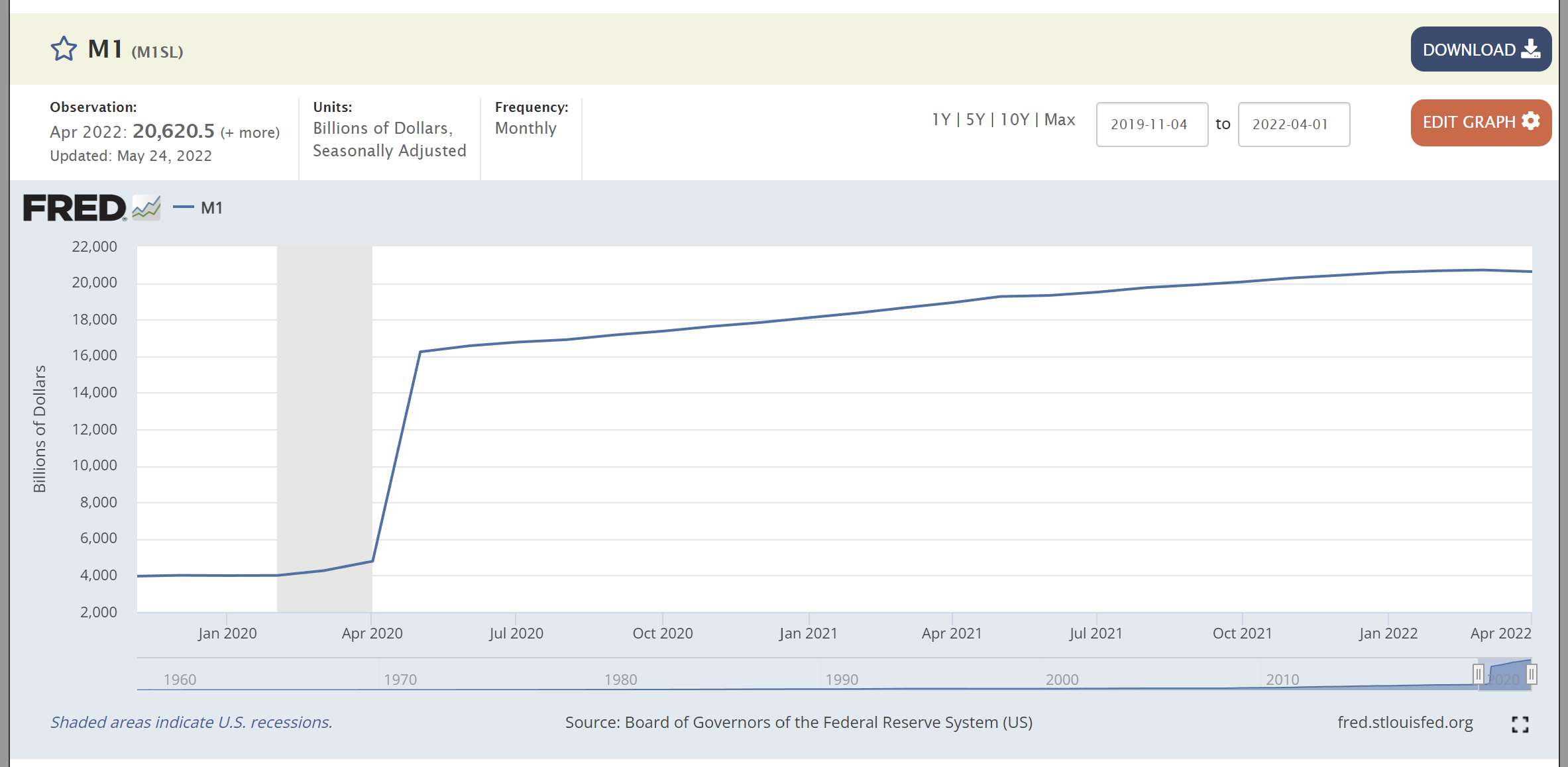1568x767 pixels.
Task: Click the Shaded areas indicate U.S. recessions note
Action: click(x=192, y=723)
